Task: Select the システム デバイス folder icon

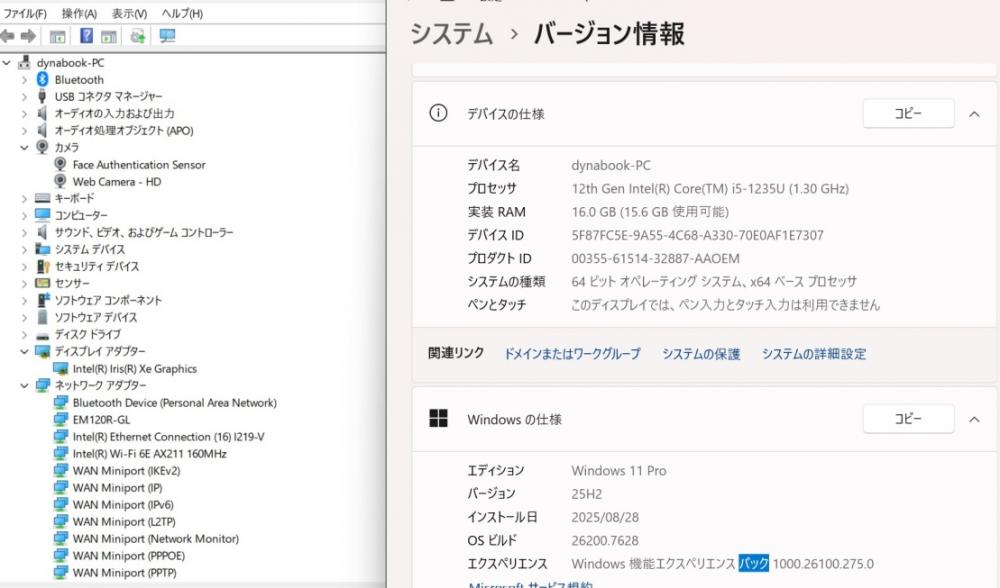Action: (42, 249)
